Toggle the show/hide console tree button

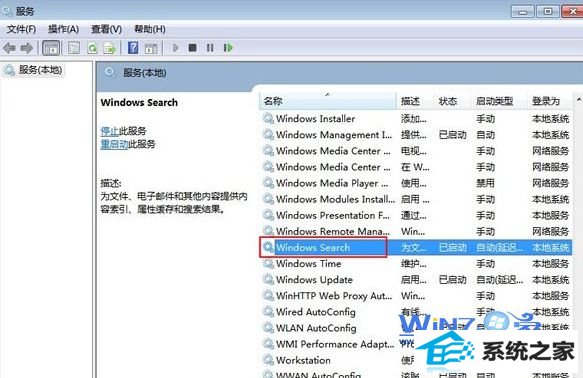click(x=51, y=48)
